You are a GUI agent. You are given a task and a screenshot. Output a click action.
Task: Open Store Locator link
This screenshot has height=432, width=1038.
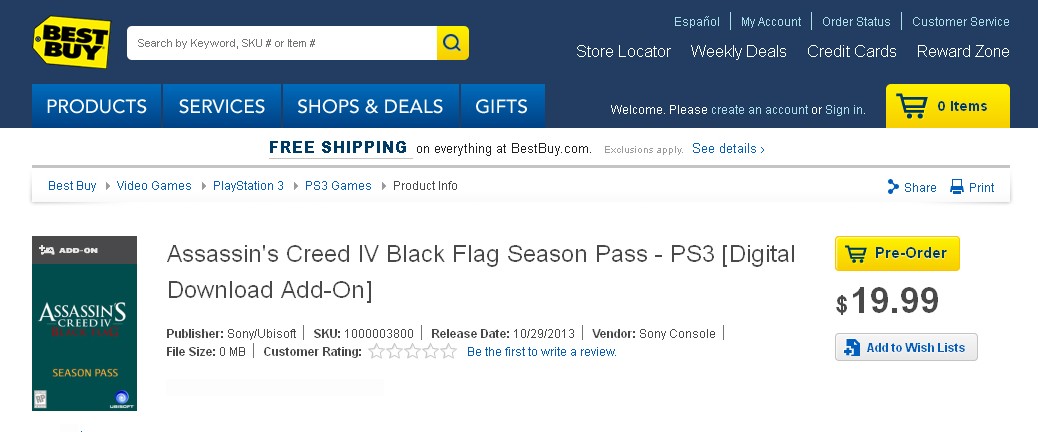(623, 52)
